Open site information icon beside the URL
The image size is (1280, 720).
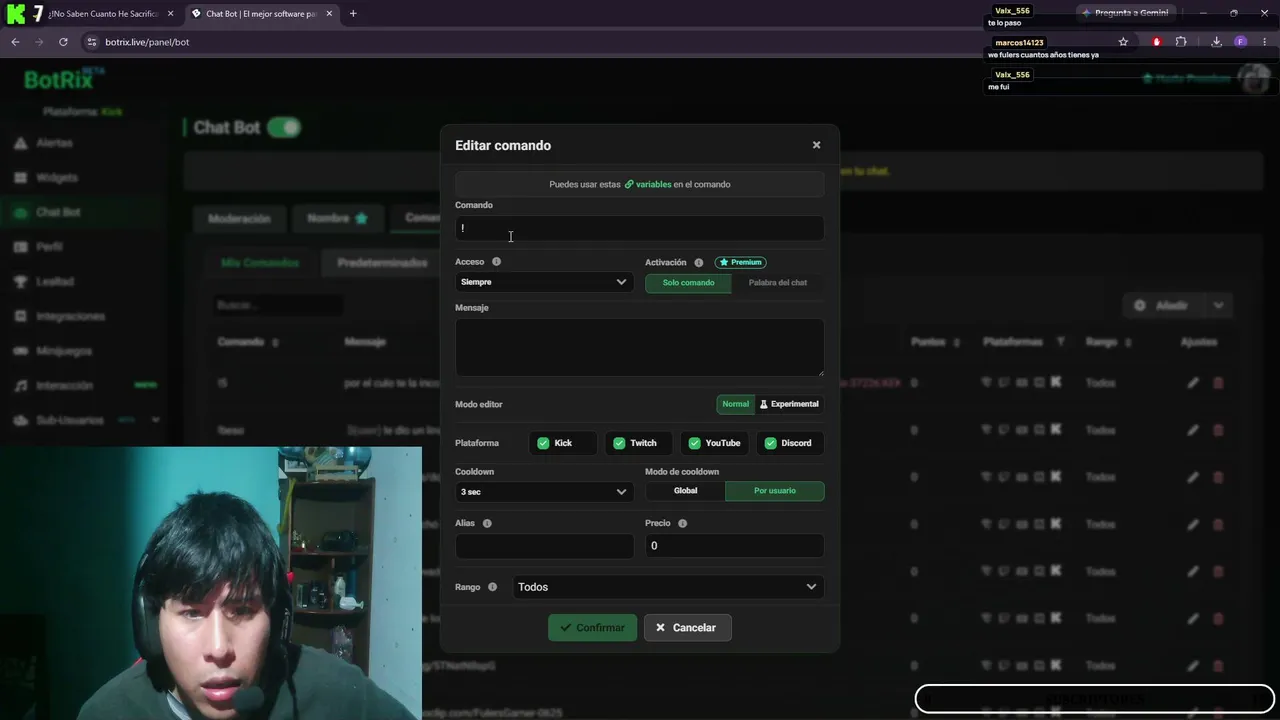coord(92,42)
